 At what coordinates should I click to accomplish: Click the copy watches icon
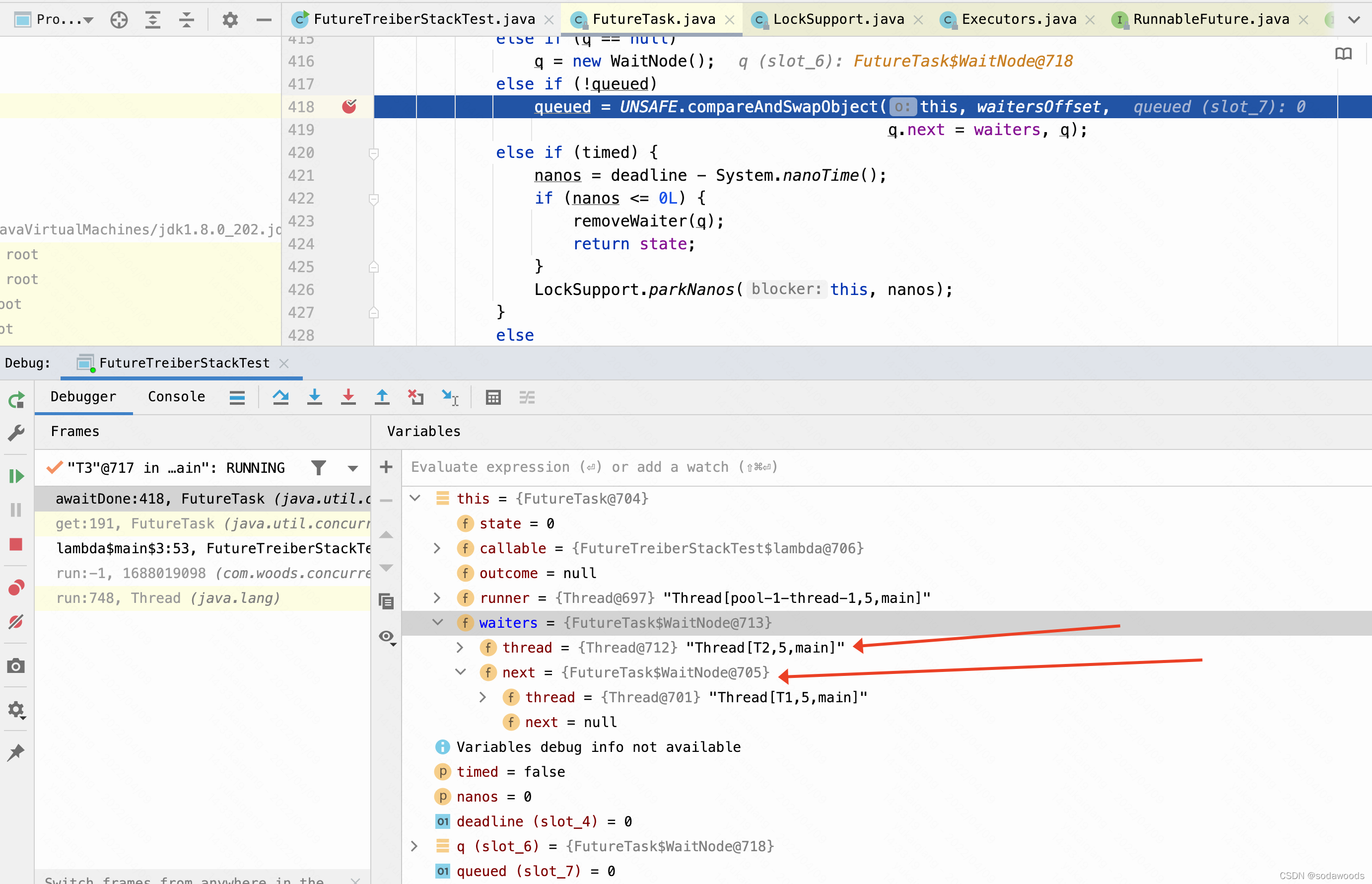tap(386, 601)
